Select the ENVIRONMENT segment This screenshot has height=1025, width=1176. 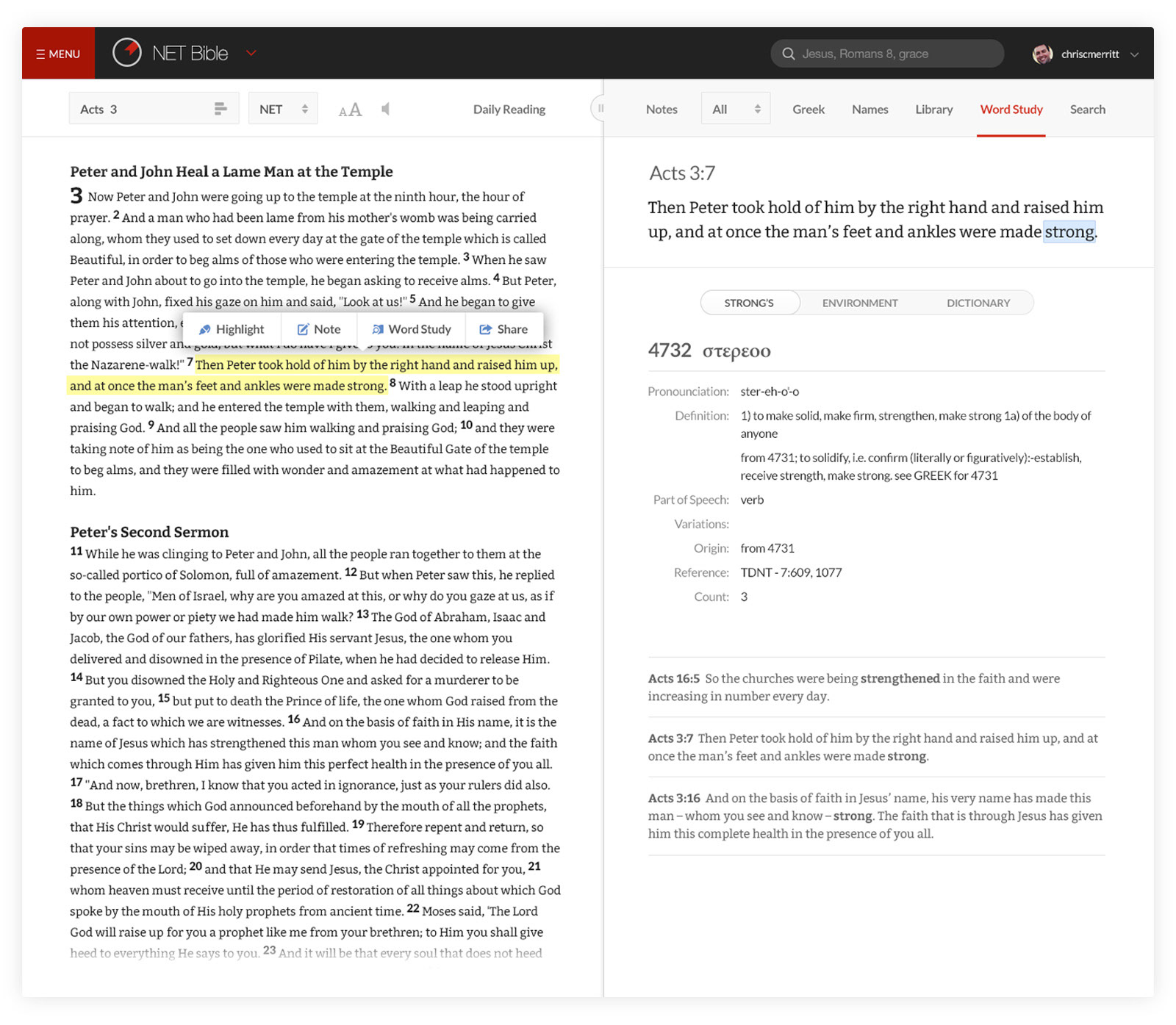click(860, 303)
